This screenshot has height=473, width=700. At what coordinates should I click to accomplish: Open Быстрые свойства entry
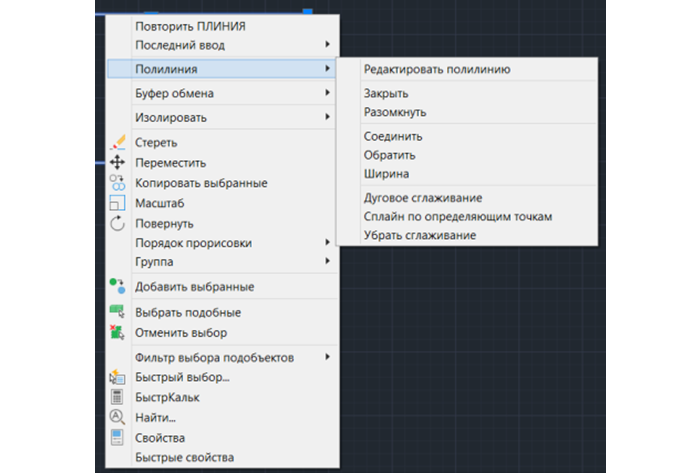coord(184,457)
